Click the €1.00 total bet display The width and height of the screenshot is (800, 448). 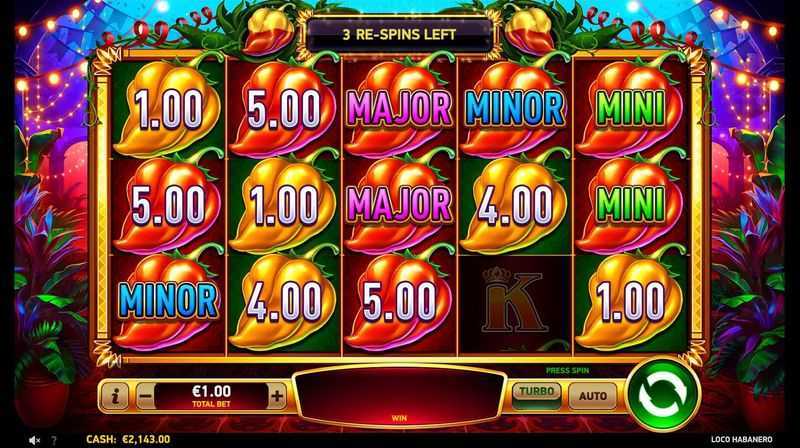click(x=211, y=396)
